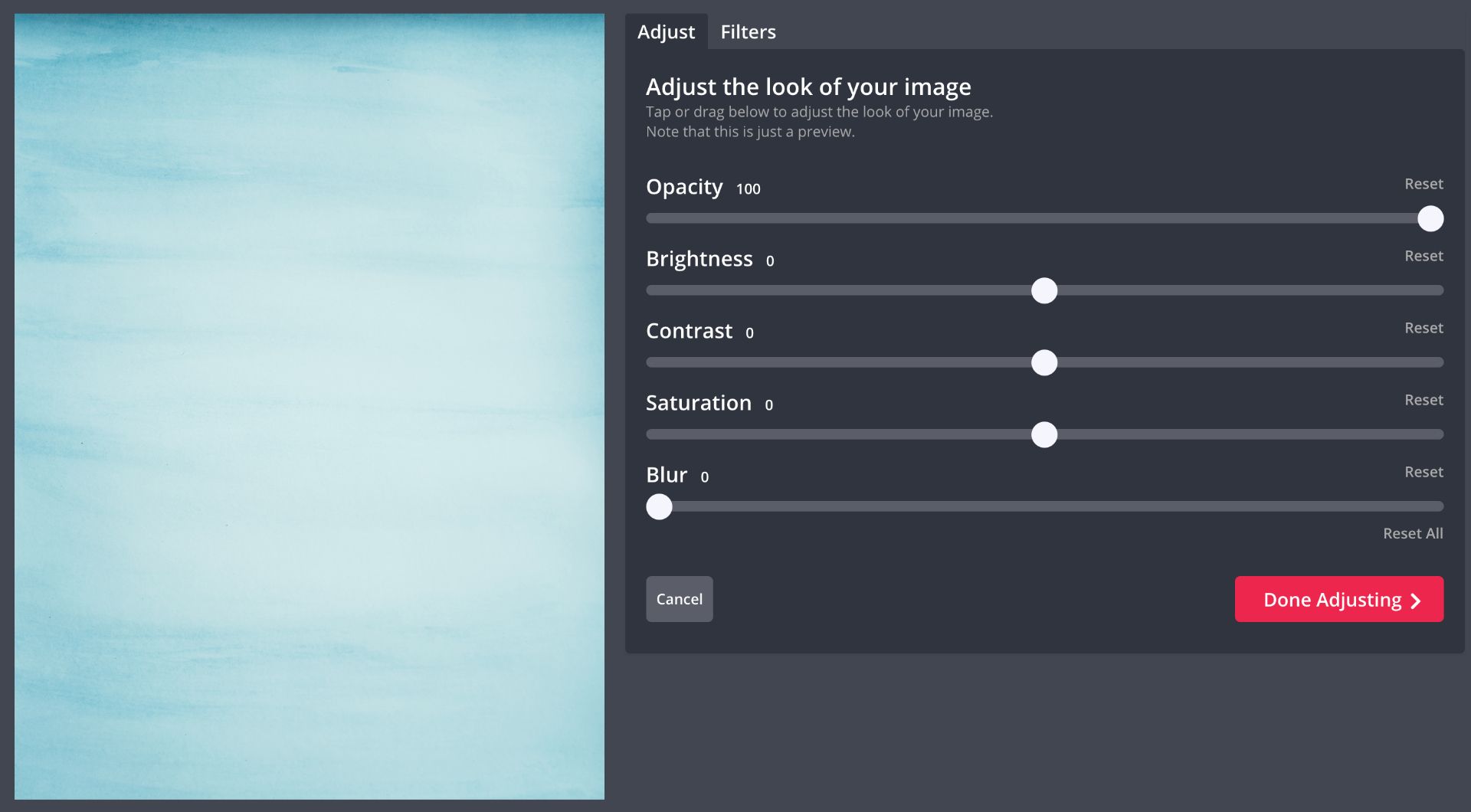
Task: Reset the Opacity setting
Action: 1423,184
